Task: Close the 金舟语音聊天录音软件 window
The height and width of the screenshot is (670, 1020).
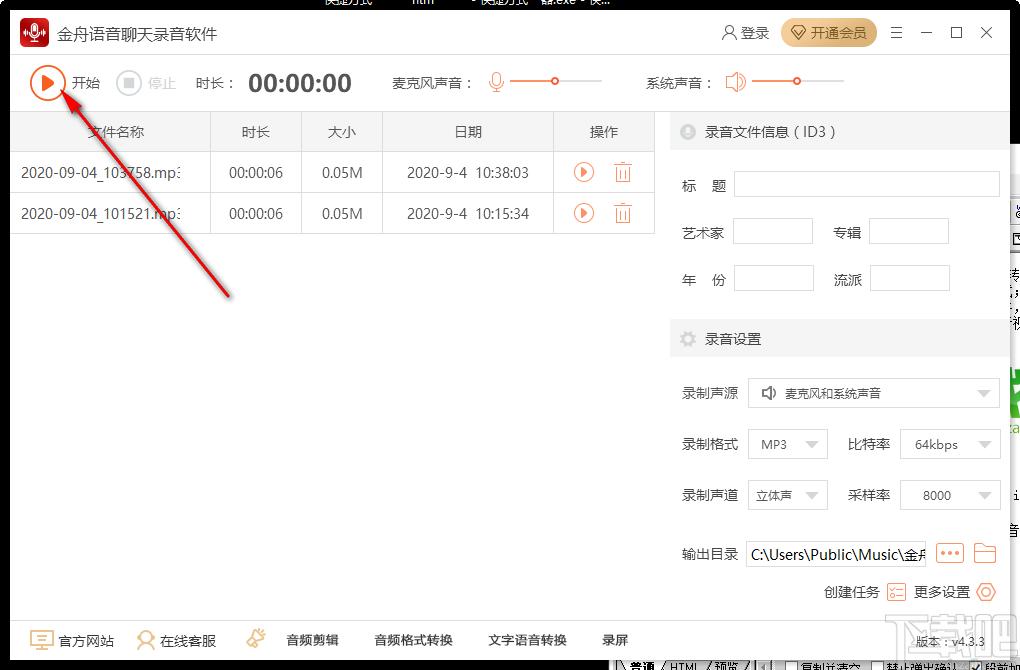Action: point(987,33)
